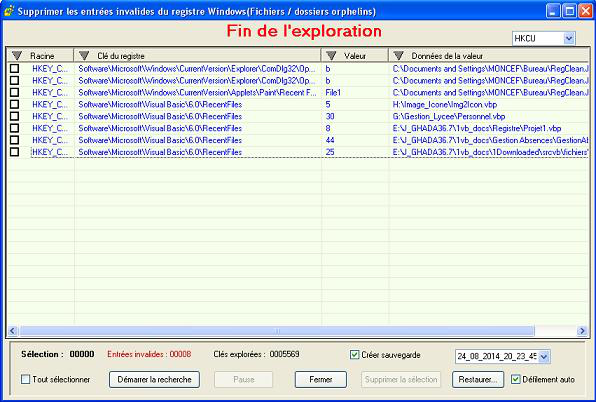This screenshot has height=402, width=596.
Task: Click the sort triangle in Racine header
Action: [x=17, y=56]
